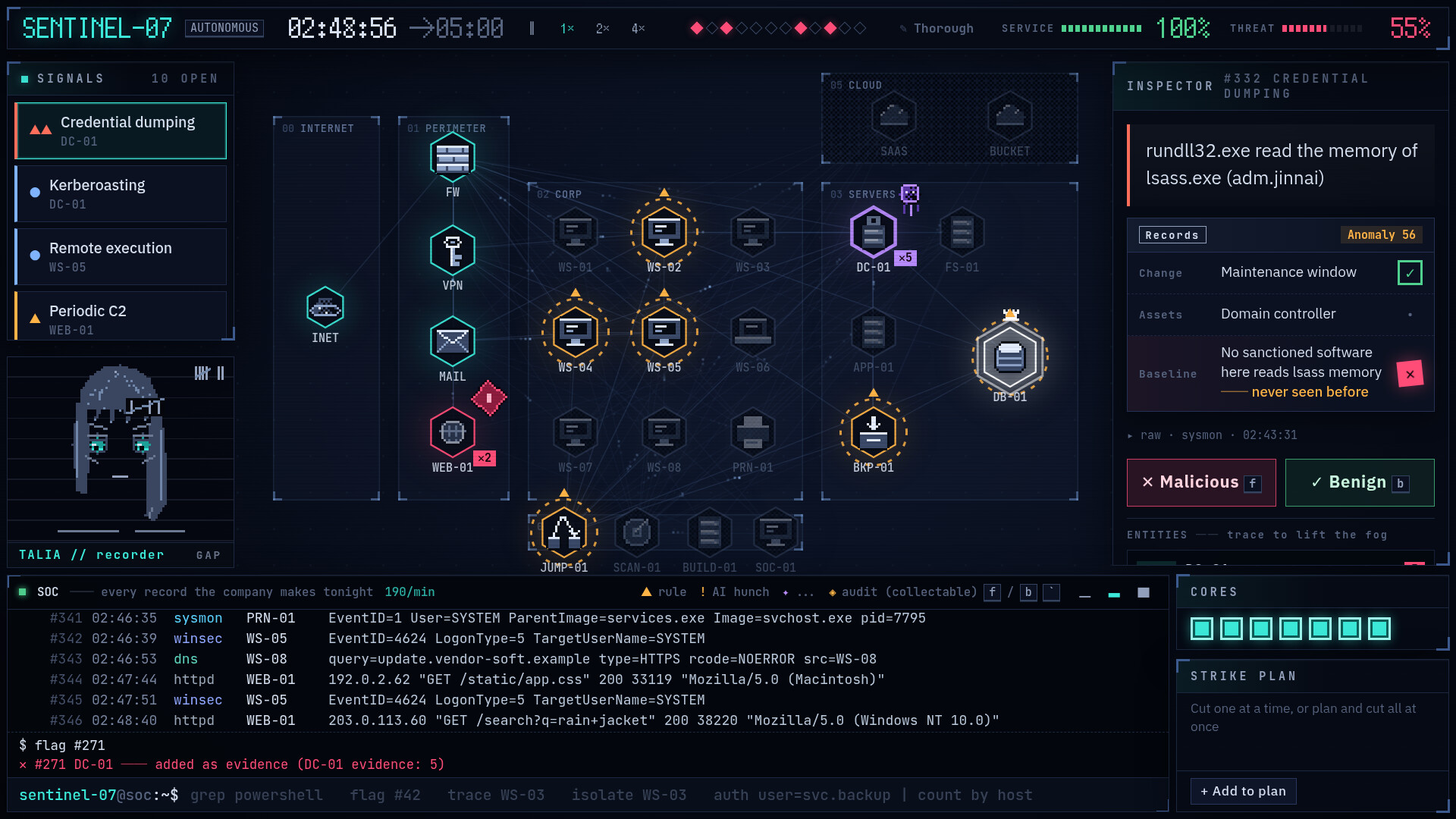Pause the simulation clock
The width and height of the screenshot is (1456, 819).
tap(532, 28)
